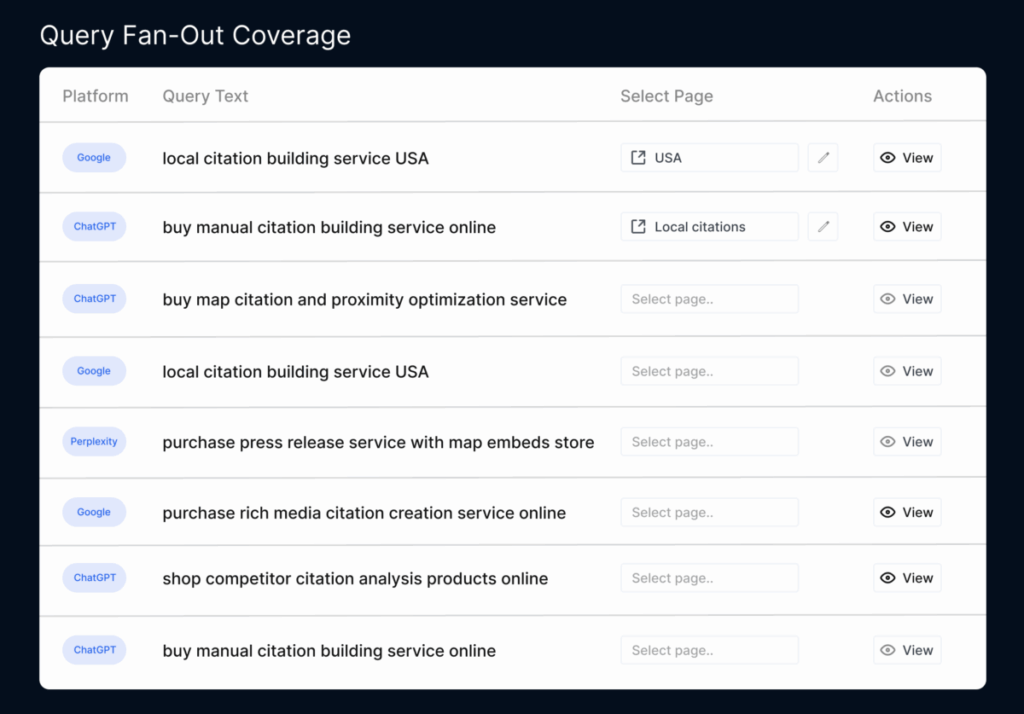
Task: Click the Perplexity platform badge
Action: tap(94, 442)
